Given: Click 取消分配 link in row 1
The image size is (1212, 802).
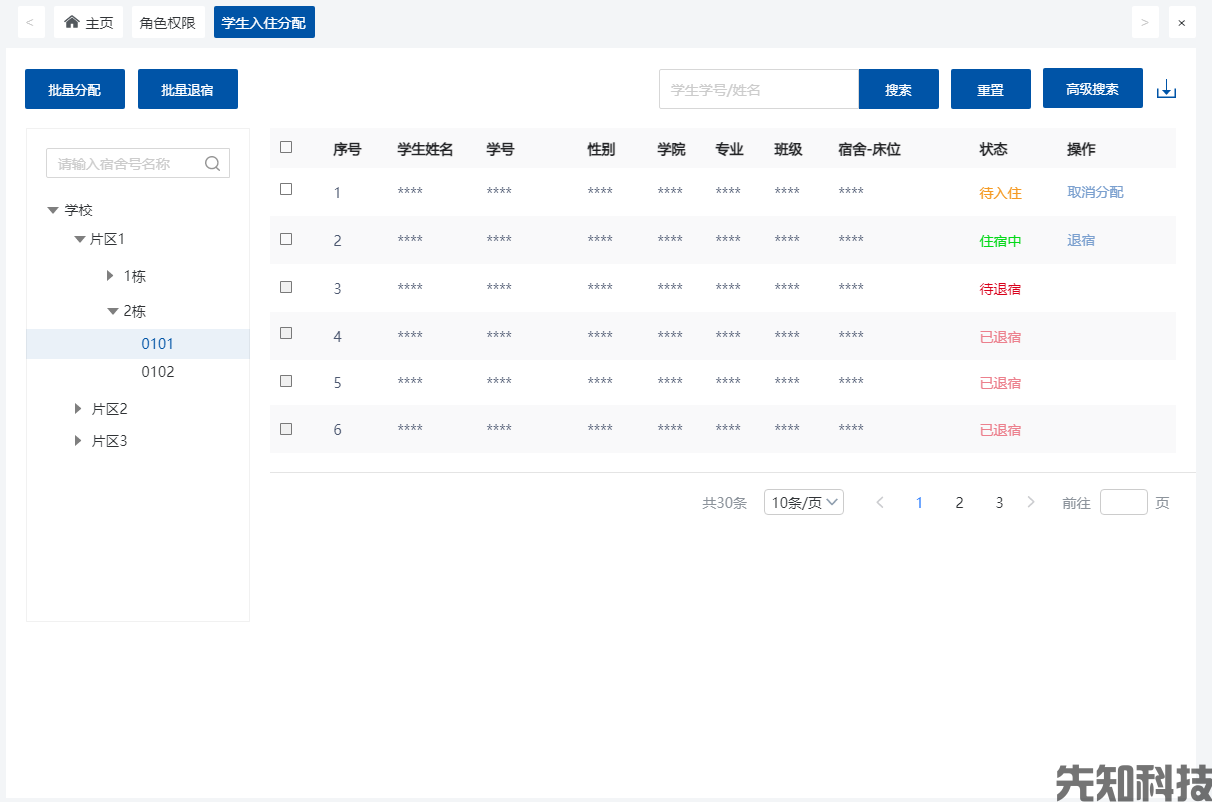Looking at the screenshot, I should [x=1095, y=191].
